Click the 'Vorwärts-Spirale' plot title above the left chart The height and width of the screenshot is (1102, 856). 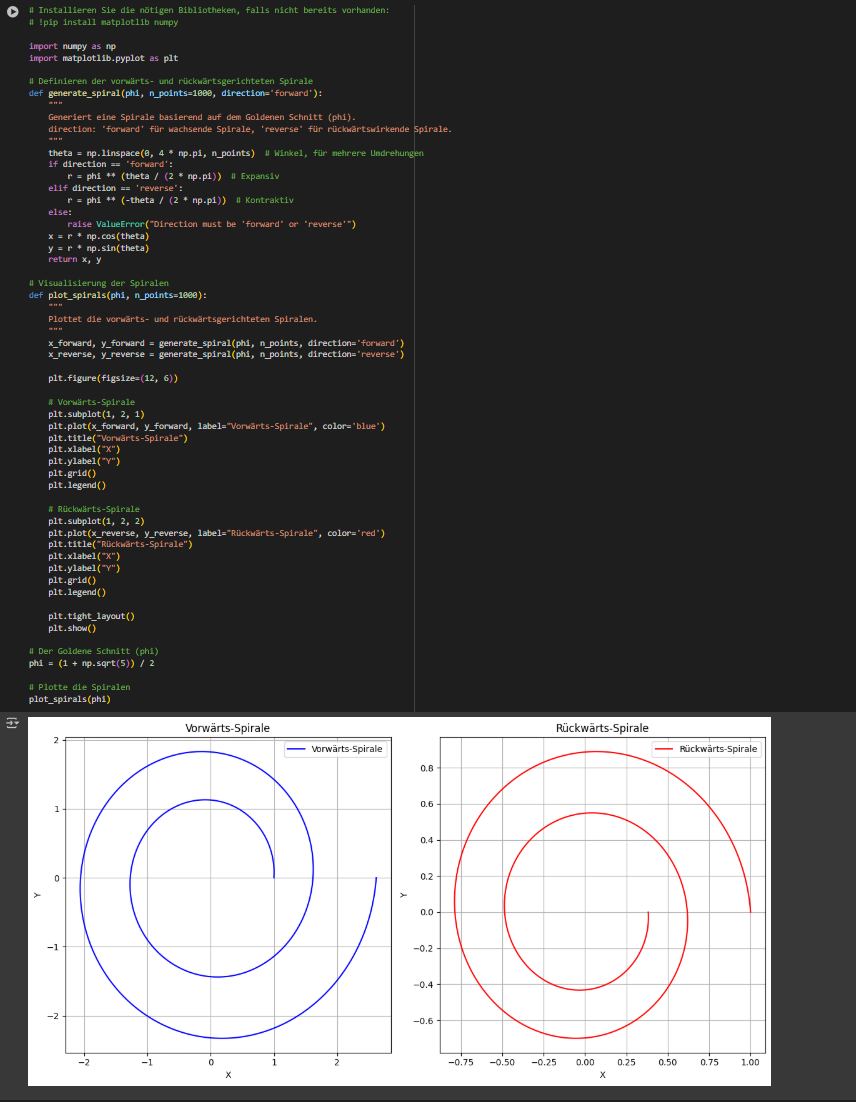227,728
